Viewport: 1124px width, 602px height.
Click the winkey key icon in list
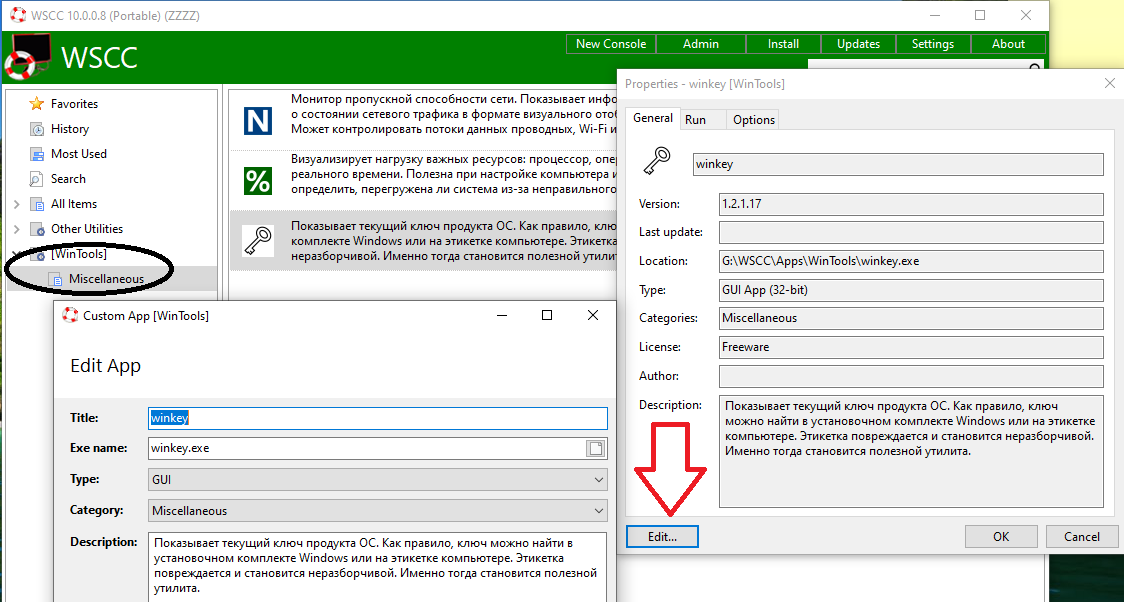point(258,241)
